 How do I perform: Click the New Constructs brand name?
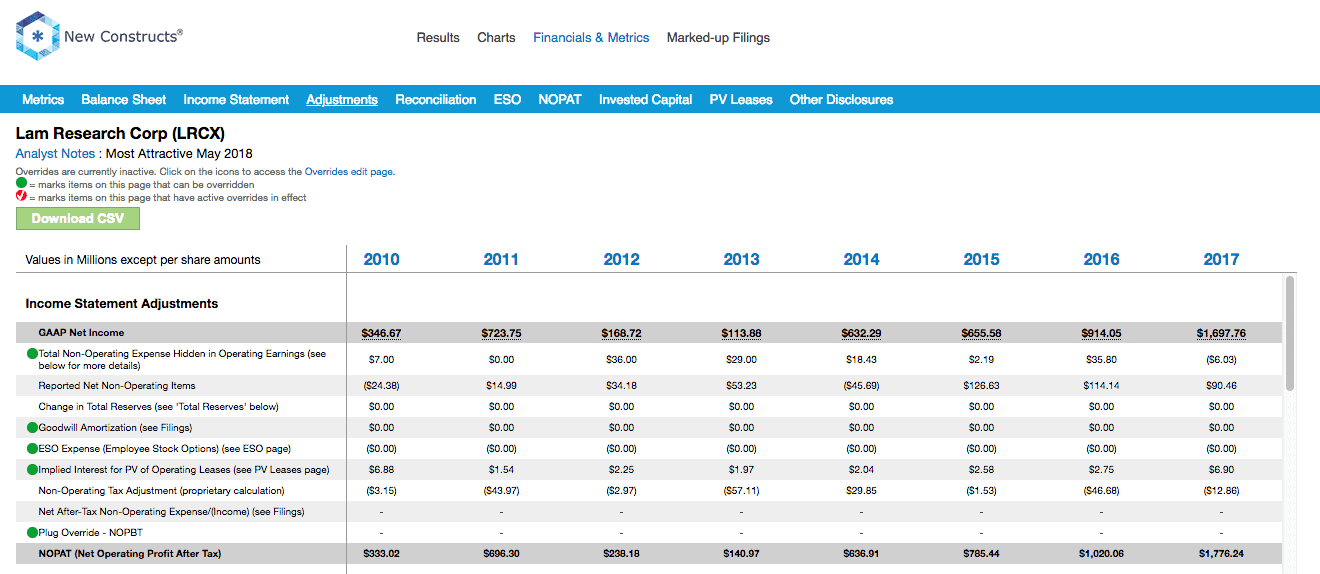123,37
